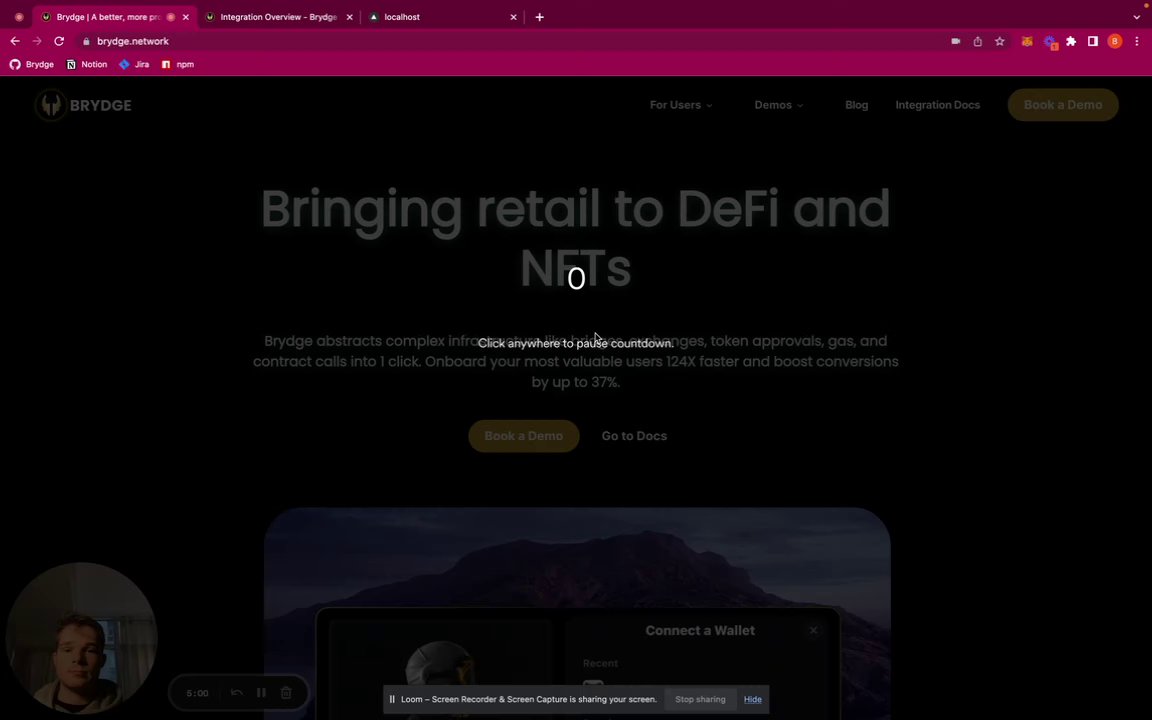Click the Loom webcam bubble
This screenshot has width=1152, height=720.
(x=82, y=638)
